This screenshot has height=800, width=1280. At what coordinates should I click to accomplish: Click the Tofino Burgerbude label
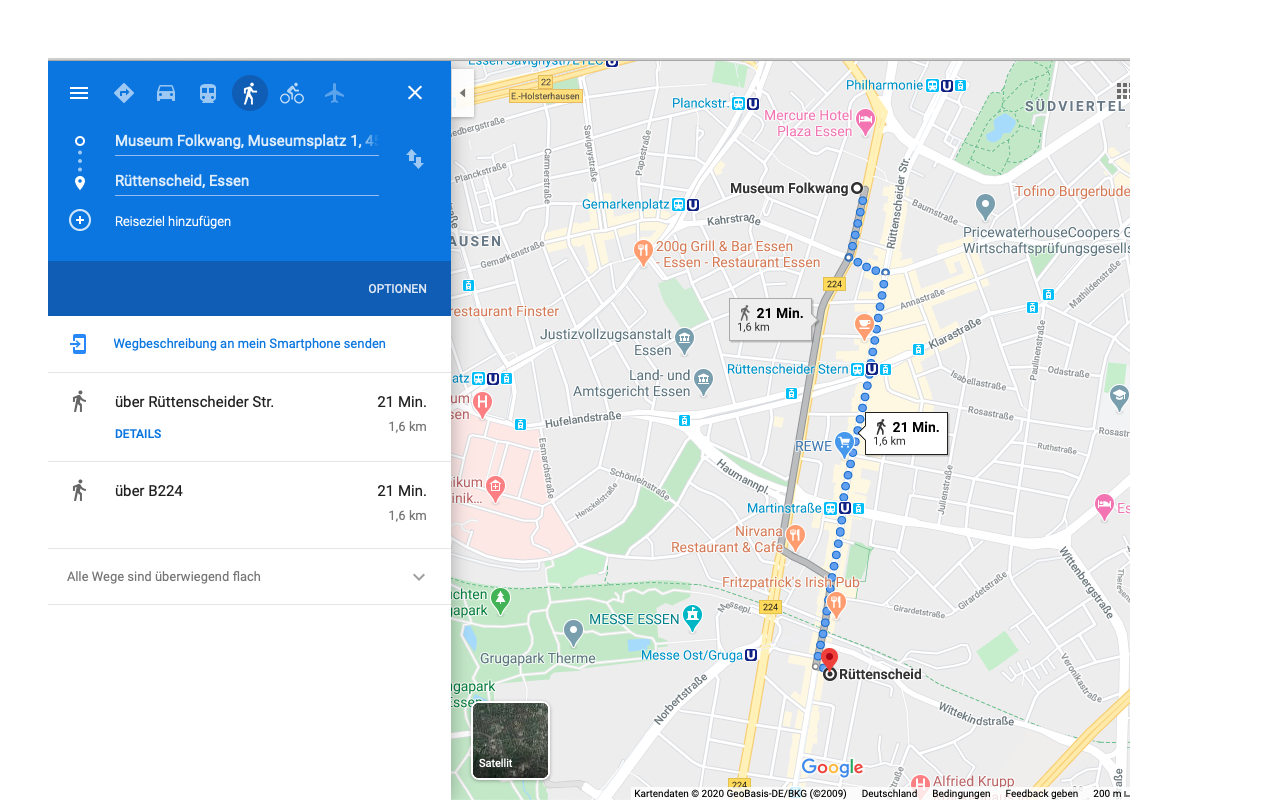pos(1072,191)
